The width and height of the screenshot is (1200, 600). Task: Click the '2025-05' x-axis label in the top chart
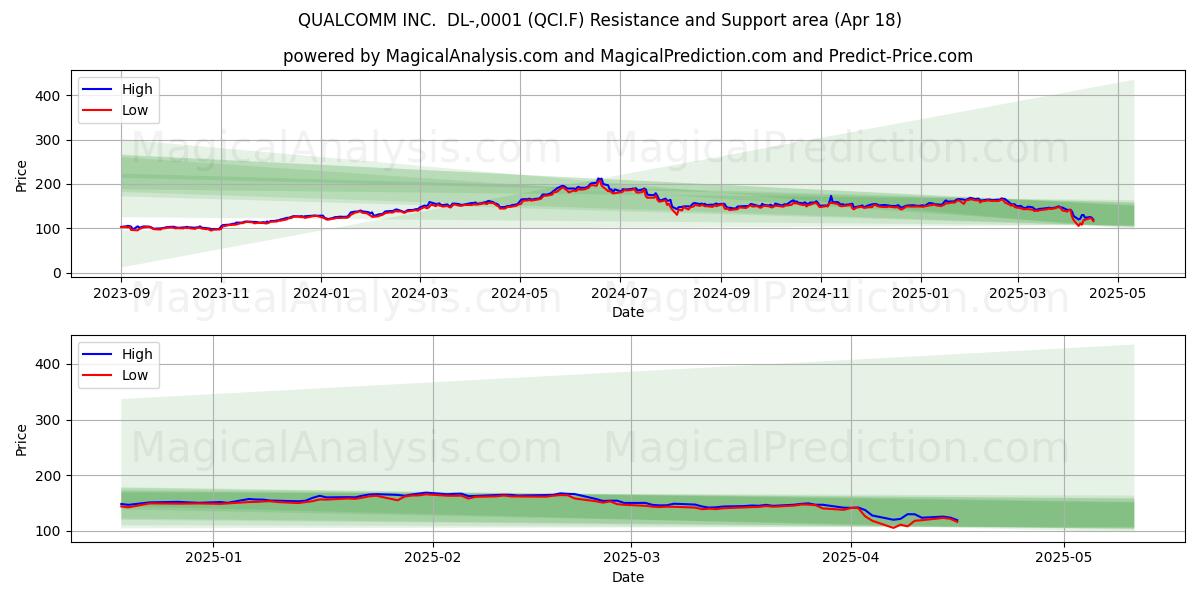pos(1118,294)
